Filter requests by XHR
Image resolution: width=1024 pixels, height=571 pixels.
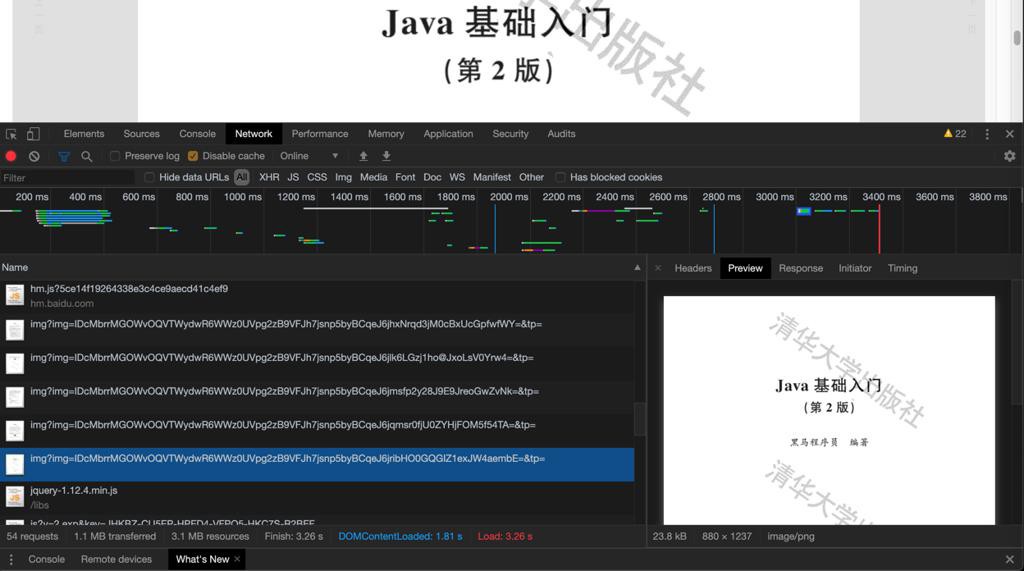269,177
